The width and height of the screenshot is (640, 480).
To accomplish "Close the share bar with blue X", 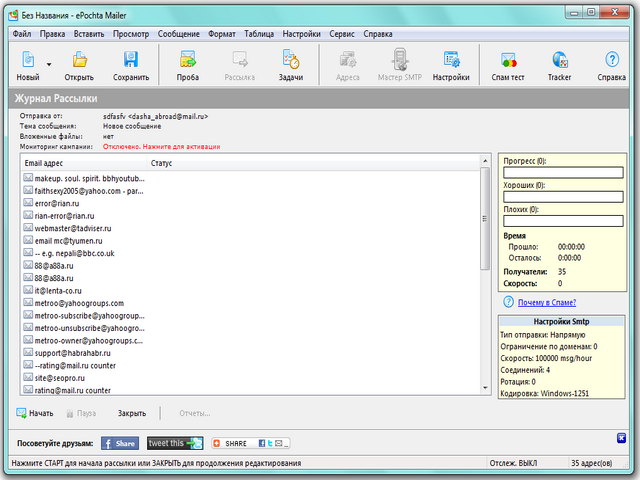I will click(621, 438).
